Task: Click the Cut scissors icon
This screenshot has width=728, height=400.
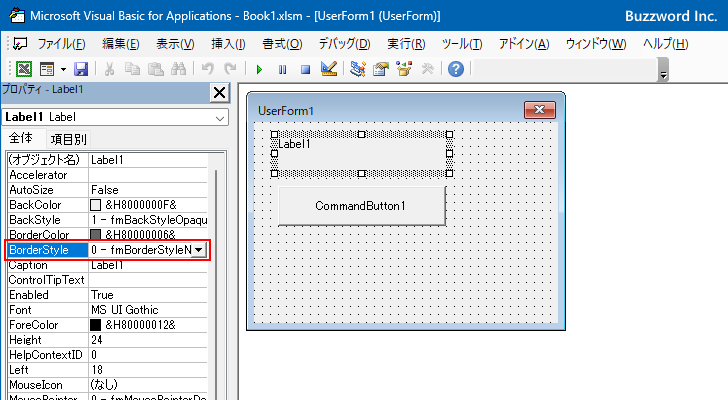Action: (110, 69)
